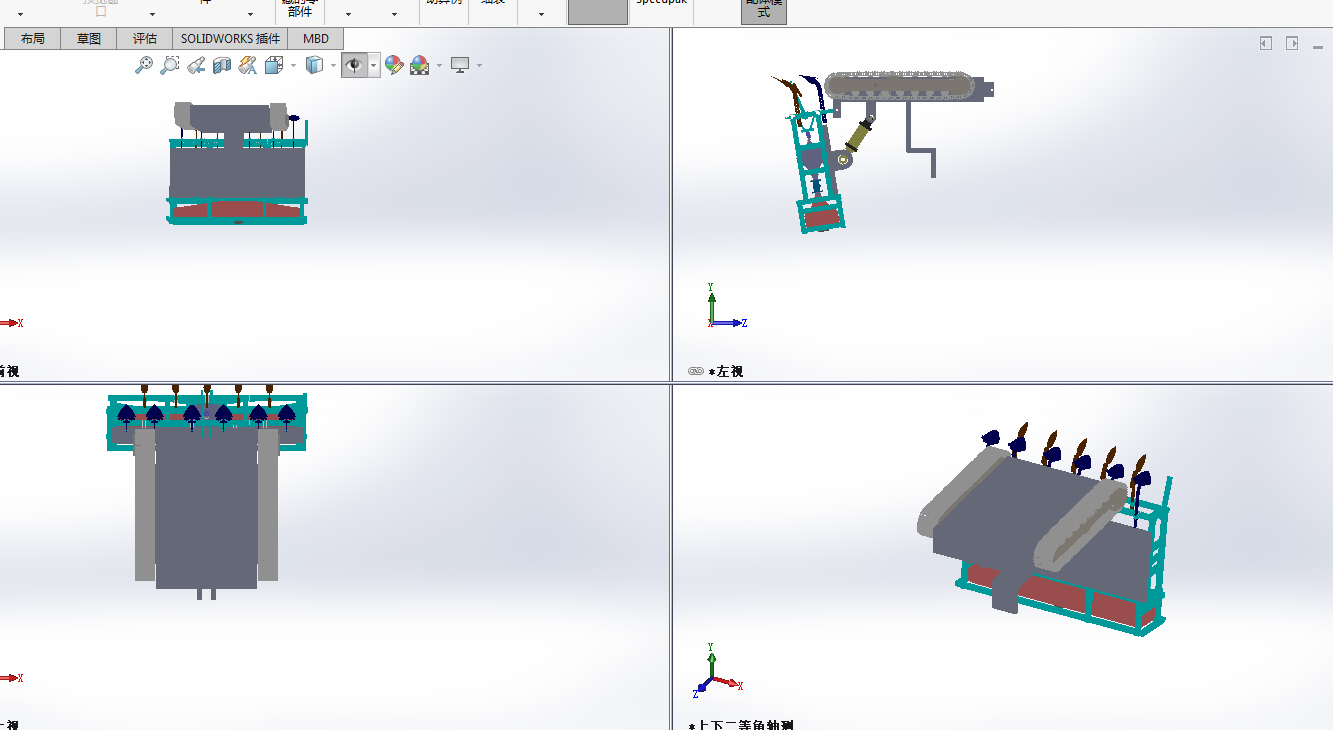This screenshot has height=730, width=1333.
Task: Click the Apply Scene icon
Action: click(x=420, y=65)
